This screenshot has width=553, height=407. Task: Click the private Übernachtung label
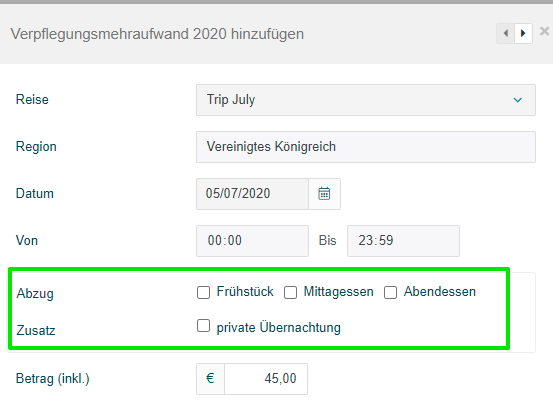[x=279, y=328]
